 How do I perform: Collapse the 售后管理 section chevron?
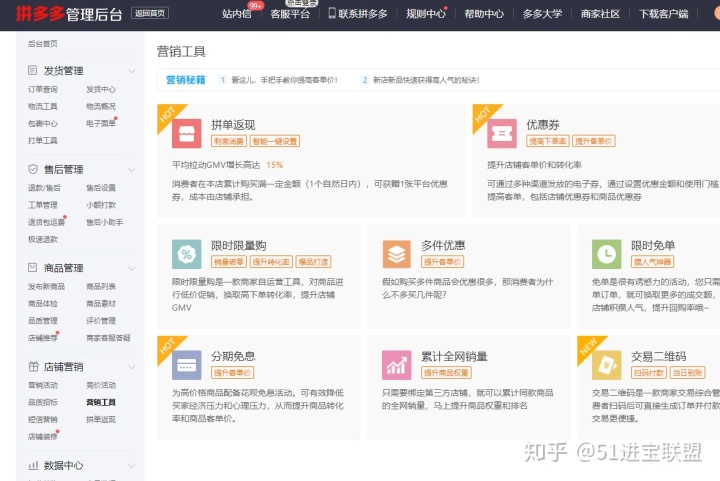tap(132, 170)
